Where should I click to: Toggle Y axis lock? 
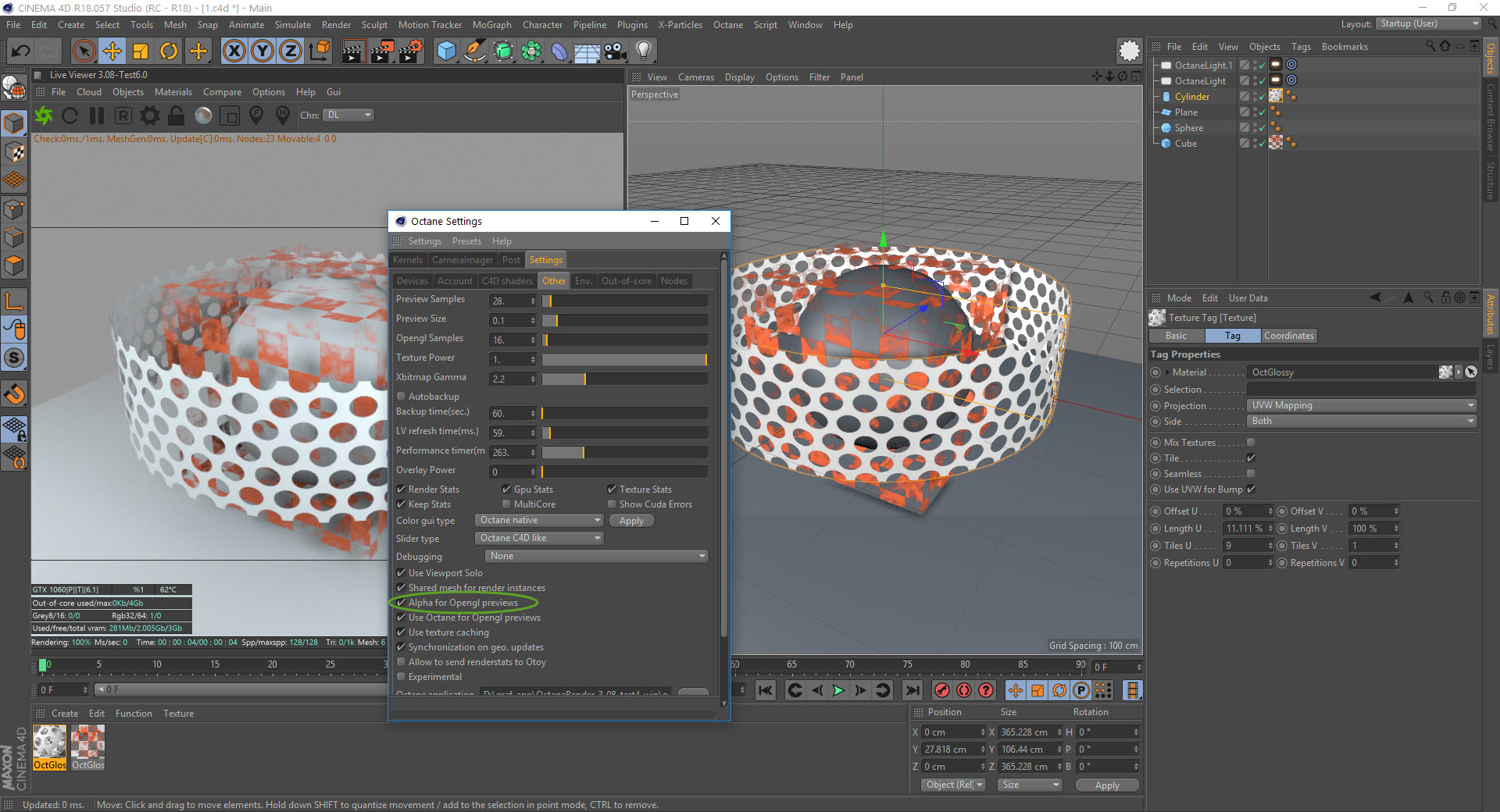click(x=262, y=52)
